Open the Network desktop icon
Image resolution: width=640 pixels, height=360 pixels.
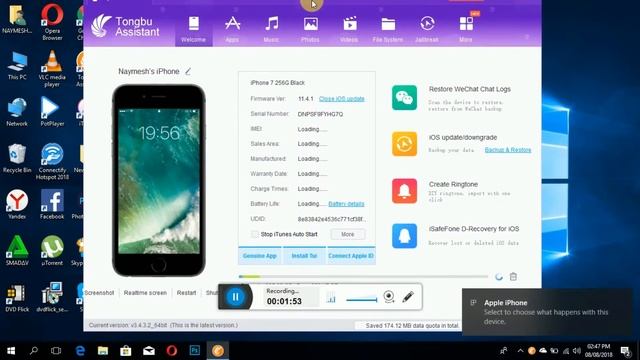click(17, 111)
